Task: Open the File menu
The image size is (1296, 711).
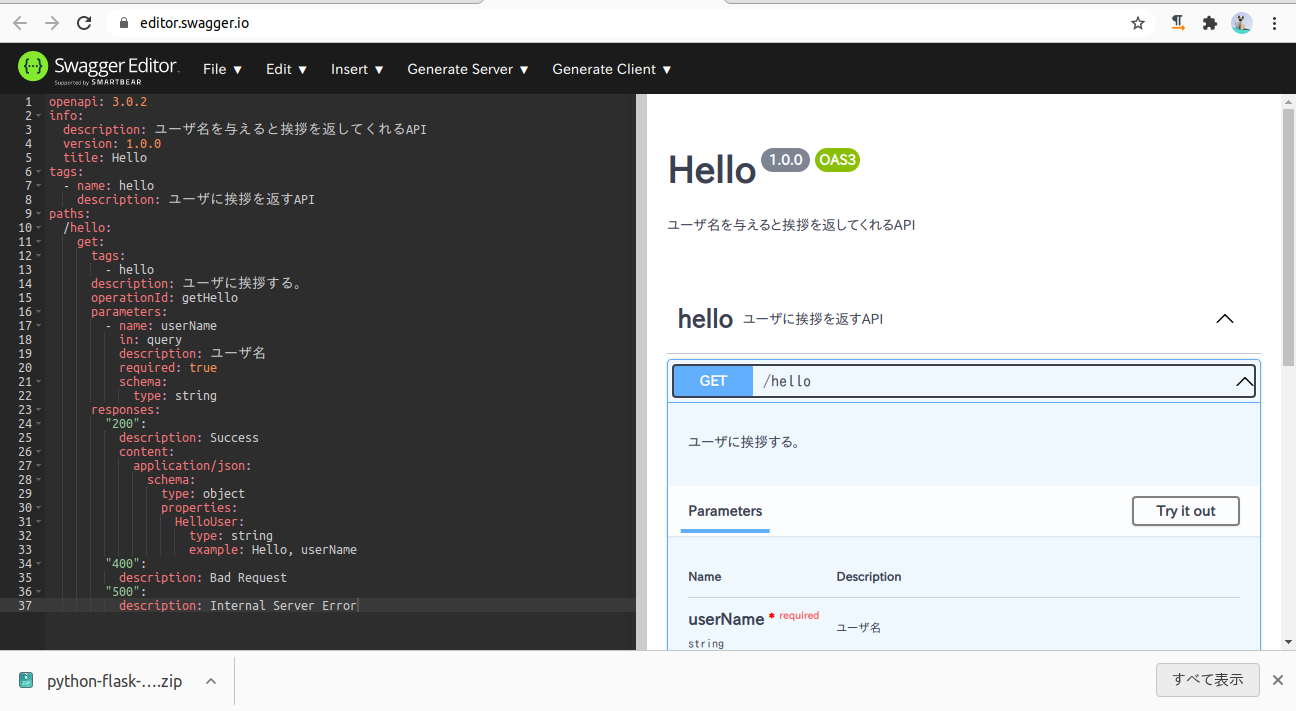Action: click(x=221, y=68)
